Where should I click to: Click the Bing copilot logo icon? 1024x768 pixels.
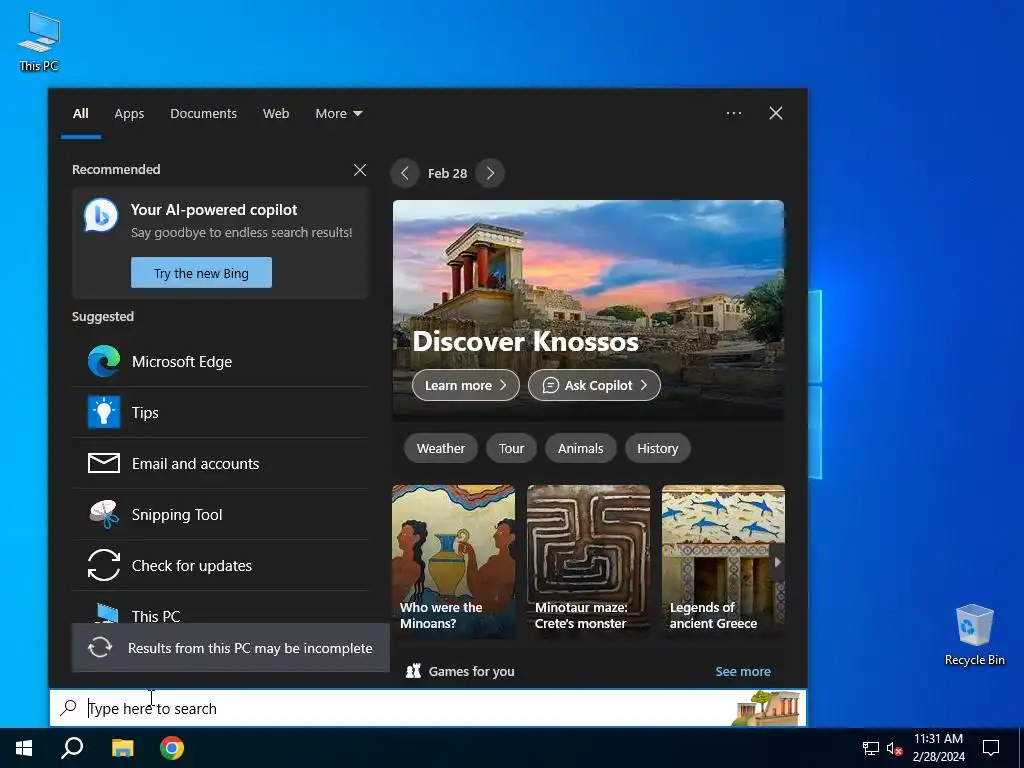pyautogui.click(x=101, y=215)
